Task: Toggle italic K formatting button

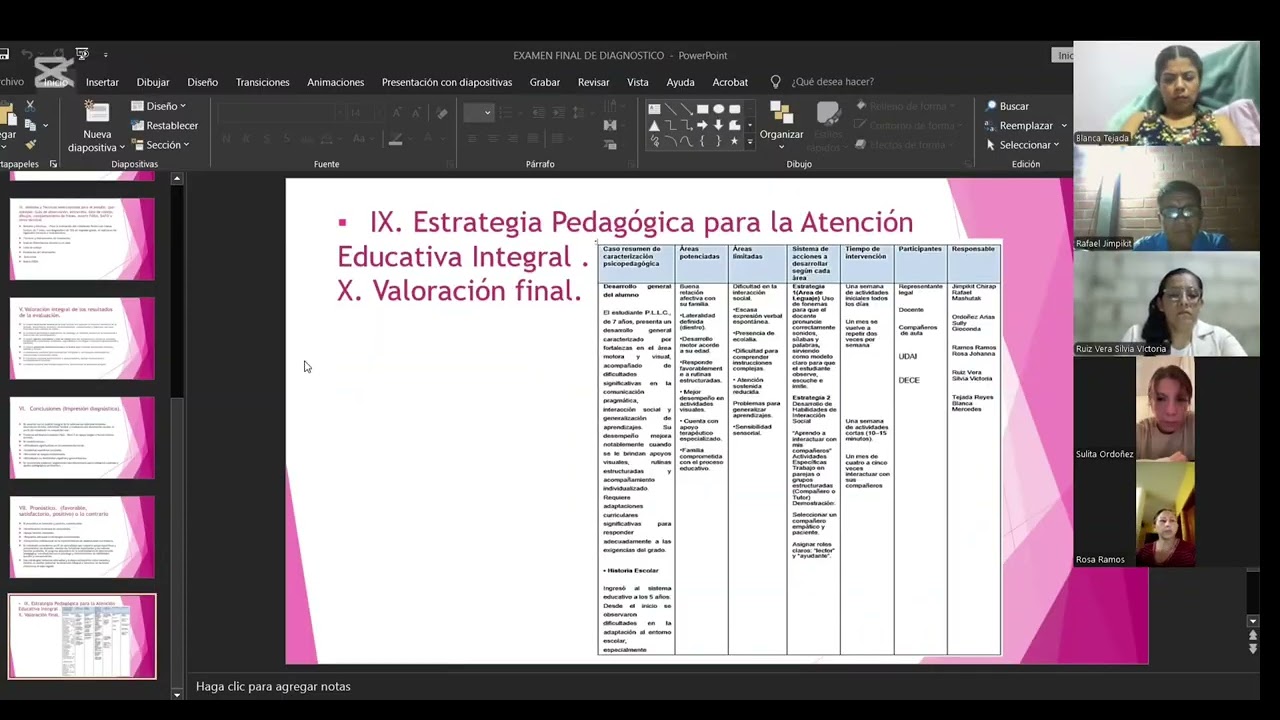Action: click(244, 138)
